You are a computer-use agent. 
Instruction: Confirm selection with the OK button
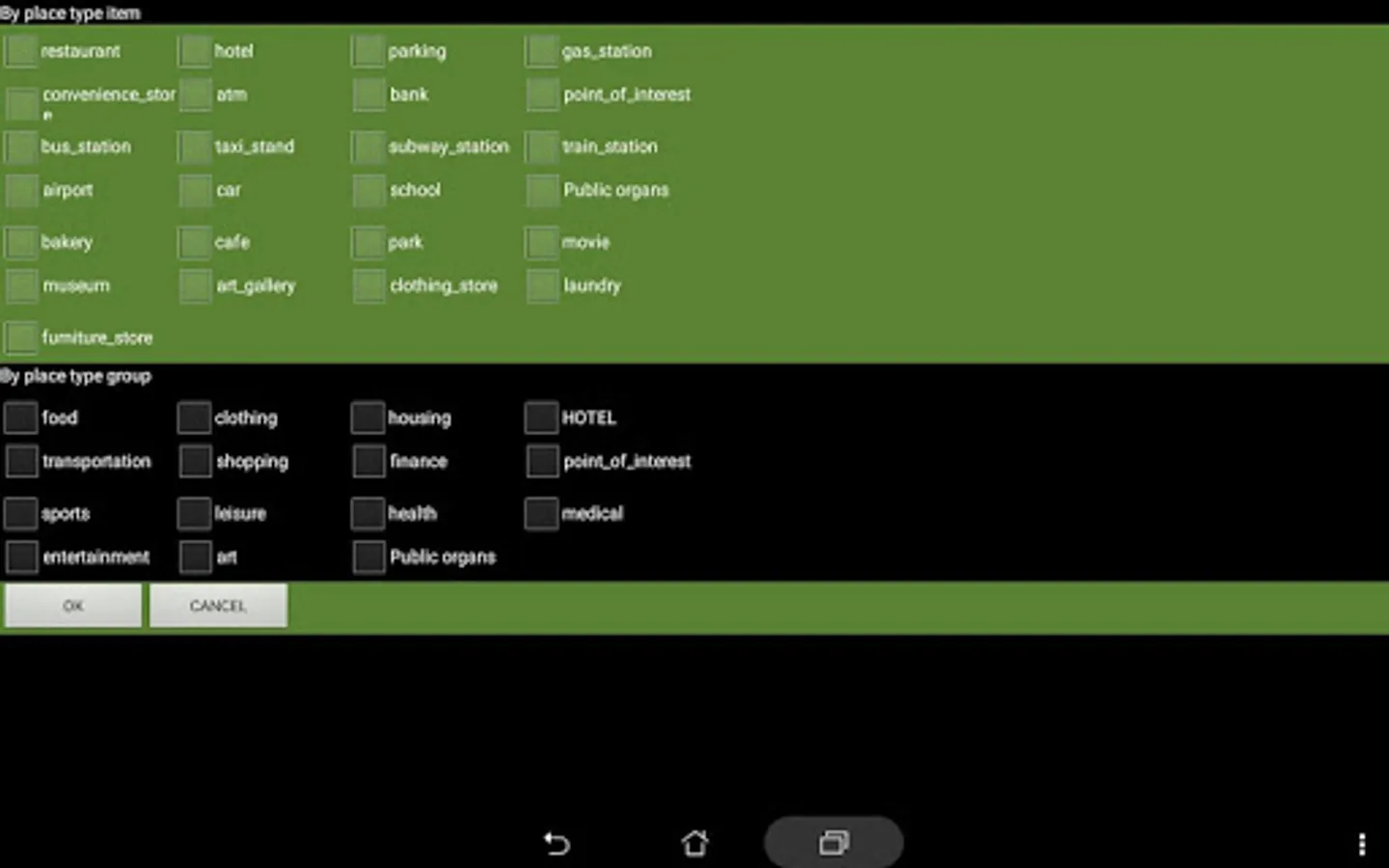pyautogui.click(x=73, y=606)
